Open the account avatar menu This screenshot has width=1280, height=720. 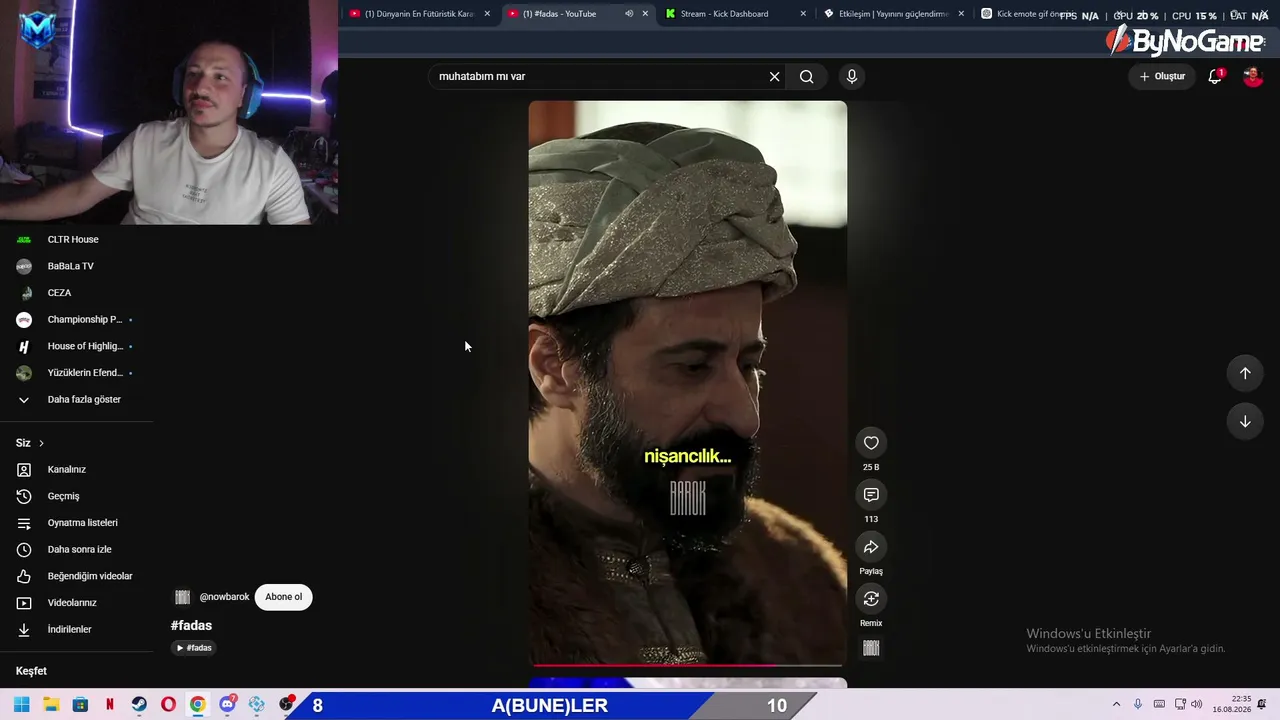[1253, 76]
